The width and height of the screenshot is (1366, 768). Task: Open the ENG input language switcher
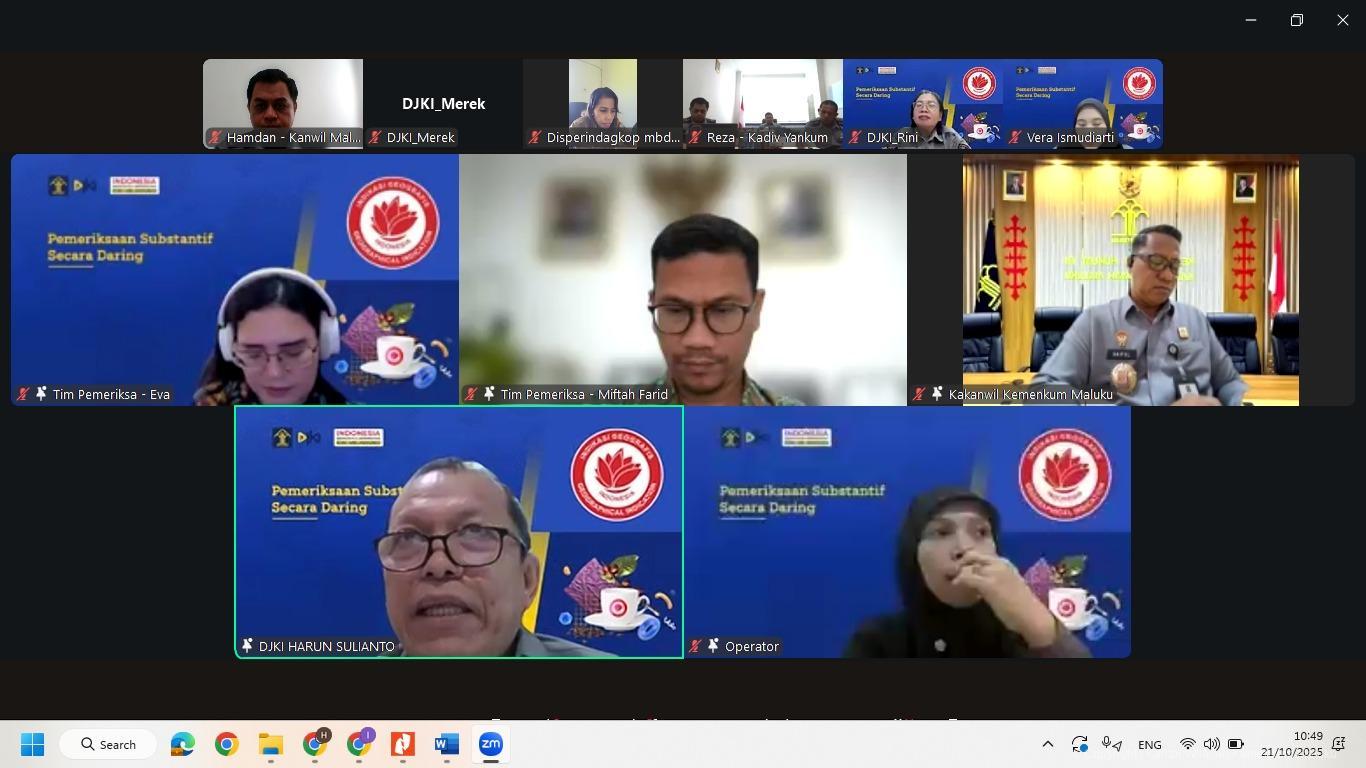point(1150,745)
